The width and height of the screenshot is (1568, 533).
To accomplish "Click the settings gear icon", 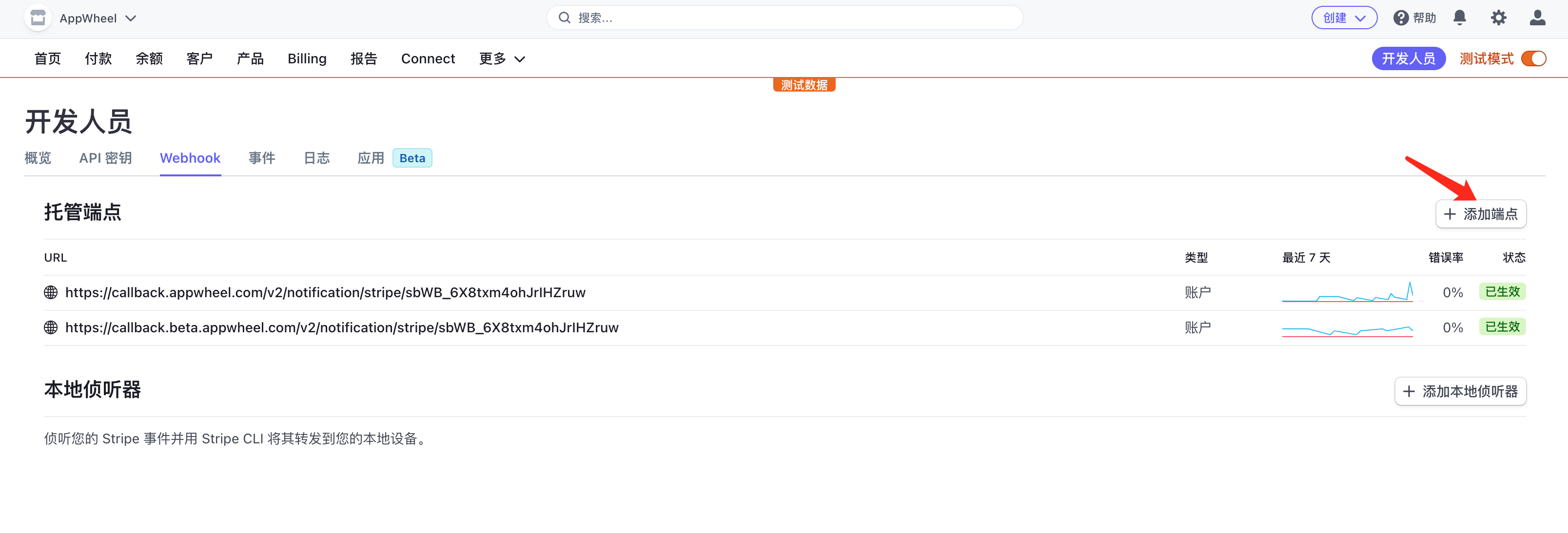I will coord(1498,18).
